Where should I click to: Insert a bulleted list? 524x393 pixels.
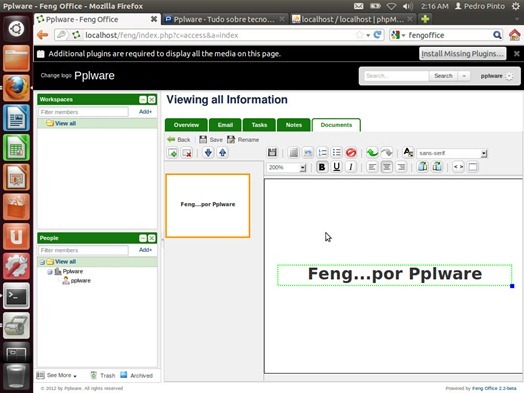tap(337, 153)
